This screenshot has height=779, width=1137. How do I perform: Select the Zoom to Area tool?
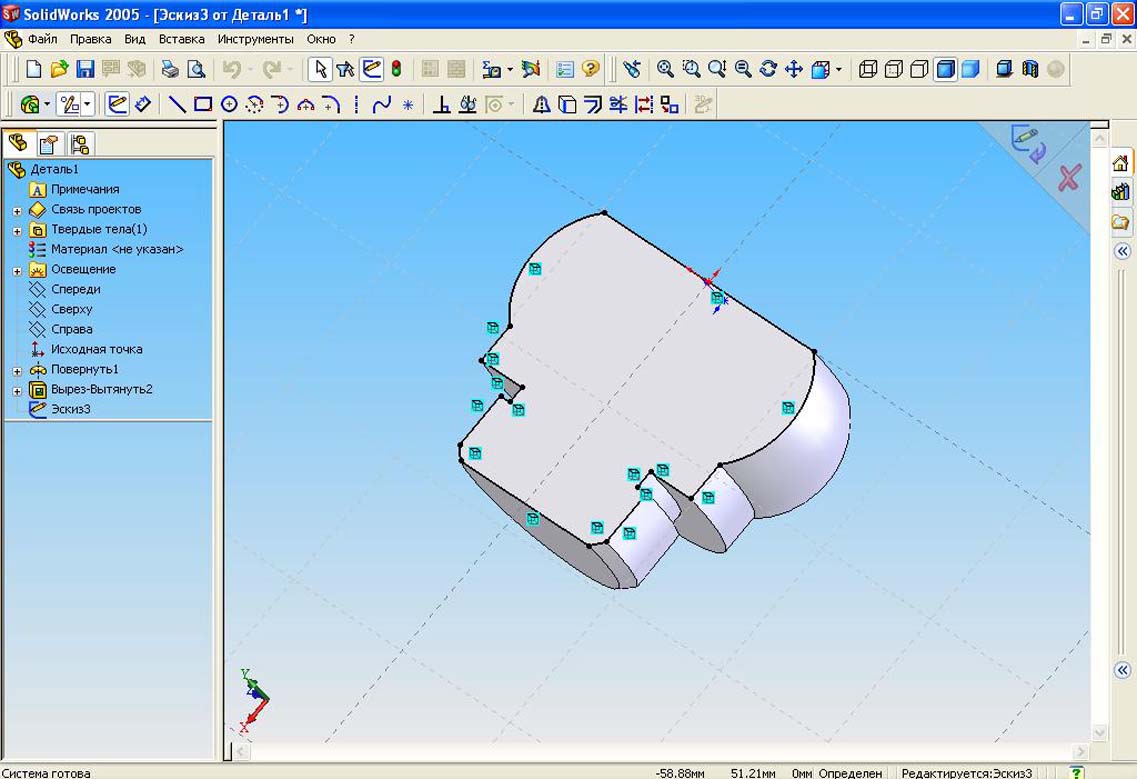[691, 69]
